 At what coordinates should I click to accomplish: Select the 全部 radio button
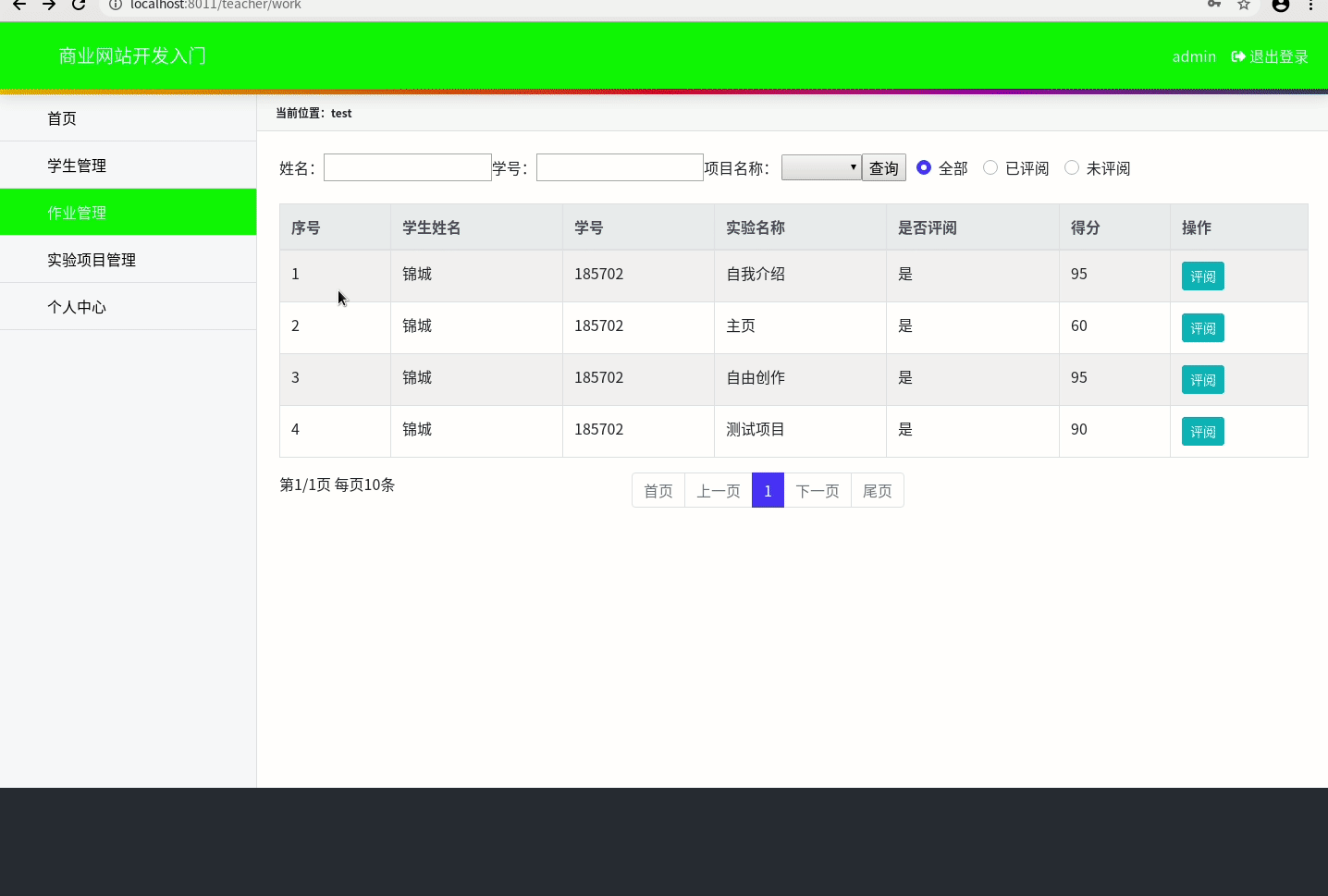click(x=924, y=167)
